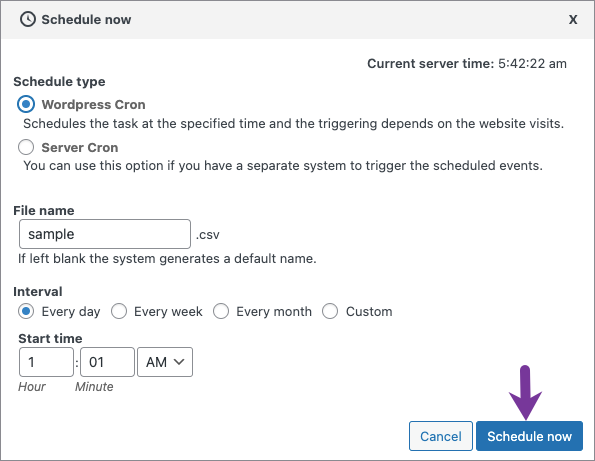Click the clock icon beside Schedule now title
This screenshot has height=461, width=595.
[x=28, y=19]
